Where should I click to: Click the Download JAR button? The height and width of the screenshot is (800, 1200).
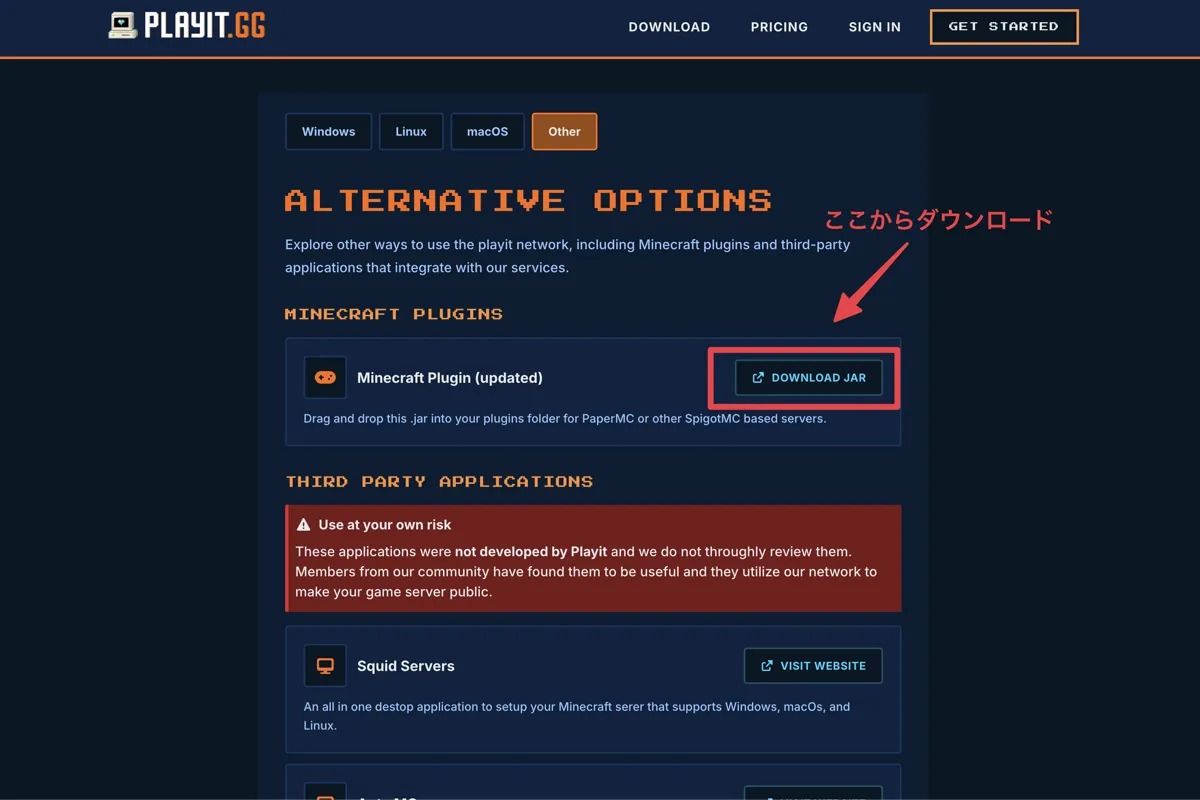809,378
